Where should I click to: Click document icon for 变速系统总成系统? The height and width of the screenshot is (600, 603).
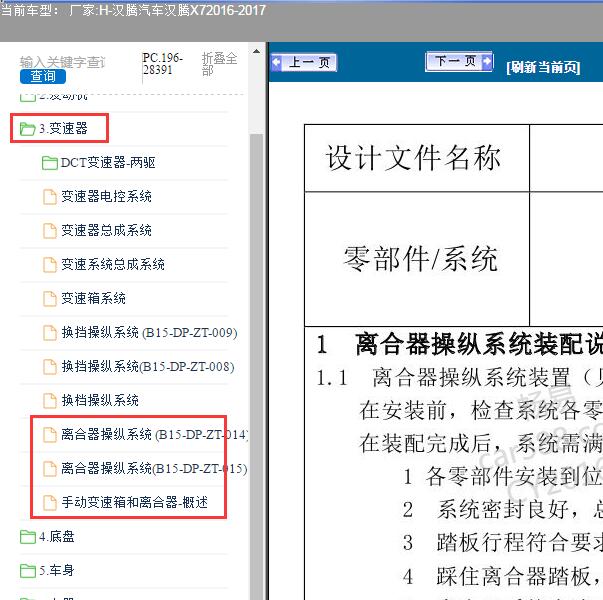50,264
